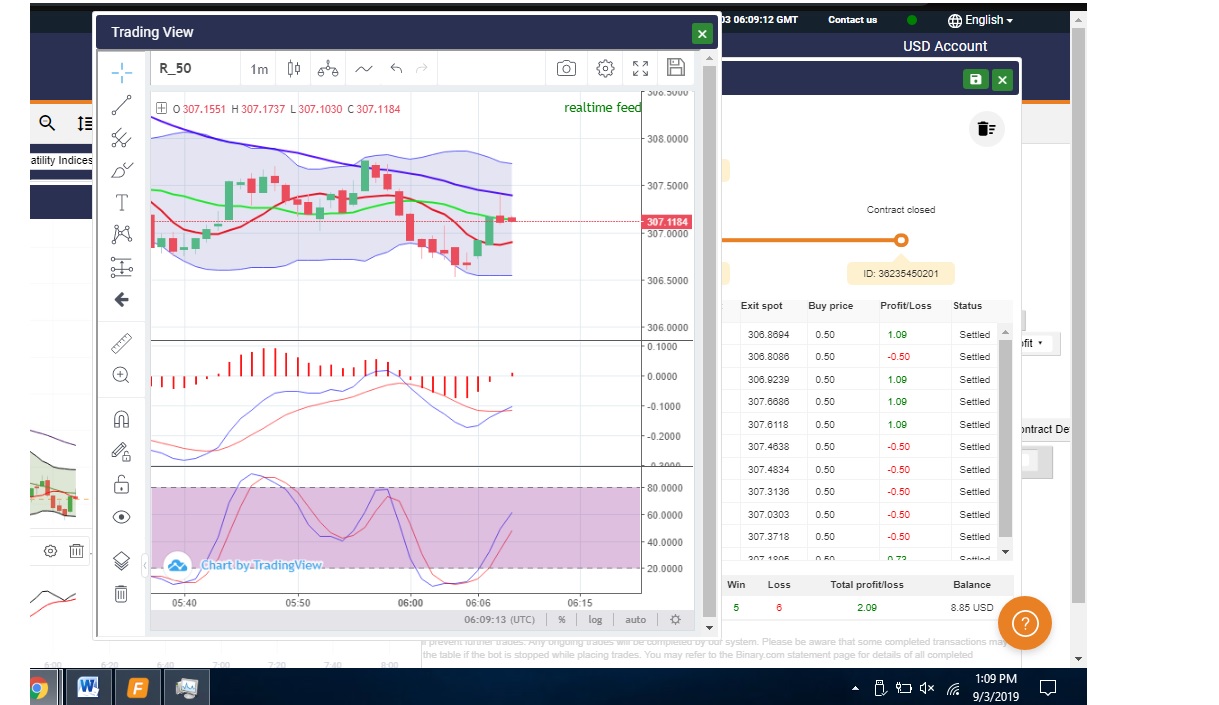Image resolution: width=1219 pixels, height=705 pixels.
Task: Pick the measure ruler tool
Action: tap(121, 344)
